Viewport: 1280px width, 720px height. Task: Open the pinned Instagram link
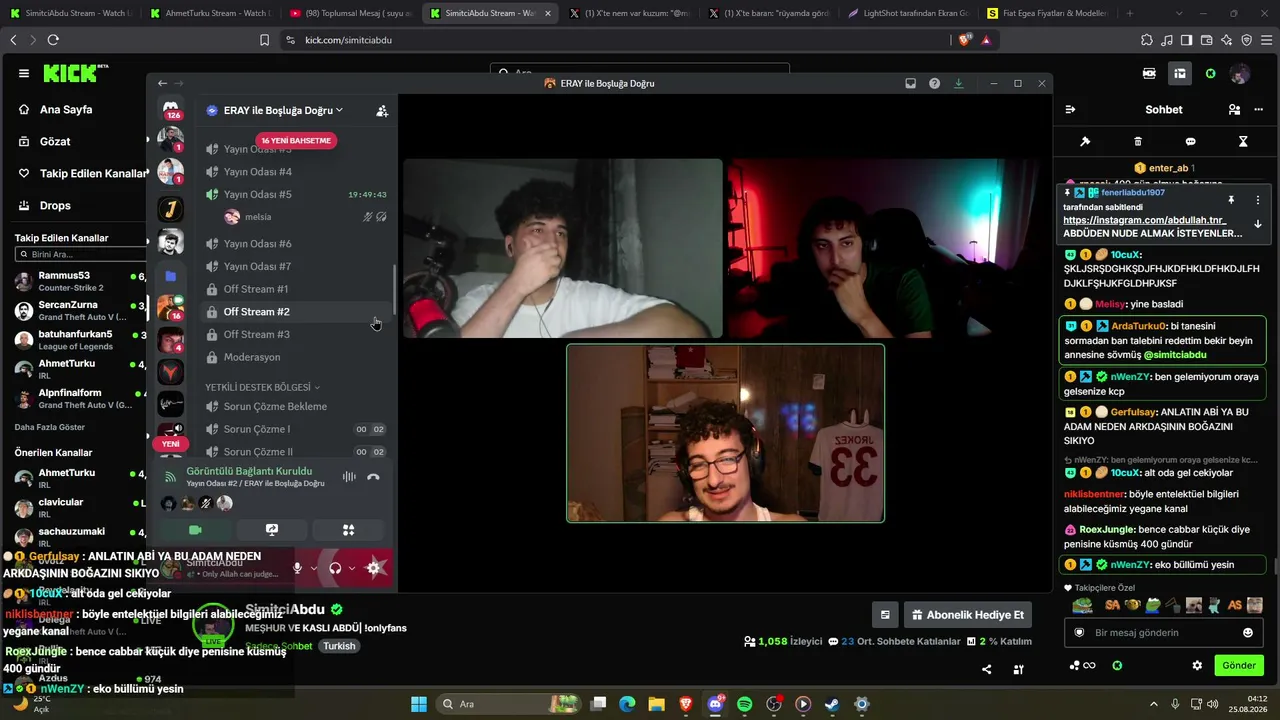pos(1144,220)
